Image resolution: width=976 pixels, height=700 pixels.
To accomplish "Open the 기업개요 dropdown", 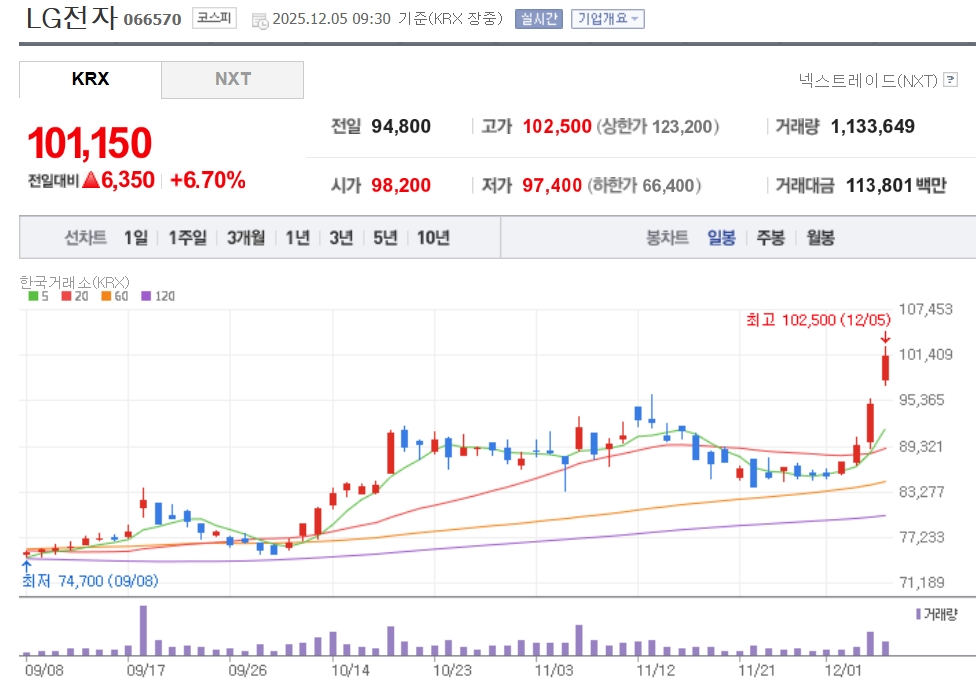I will 608,19.
